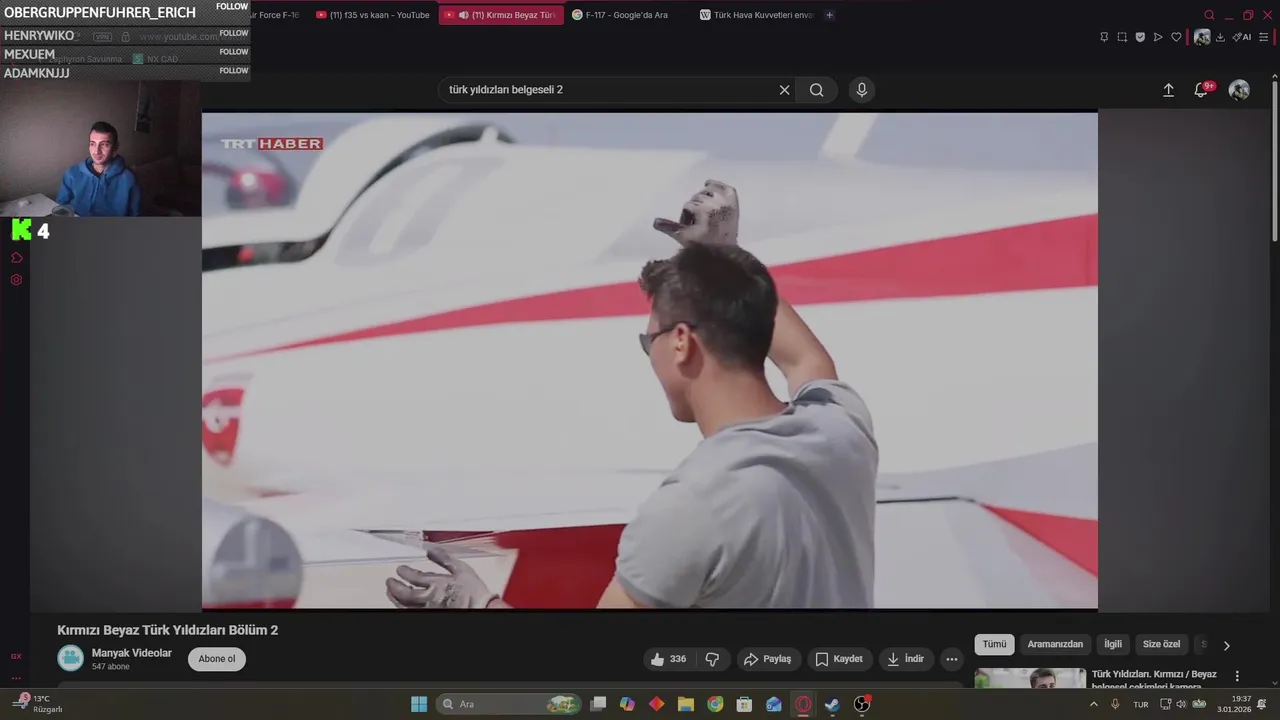Screen dimensions: 1280x720
Task: Open options menu for suggested video
Action: pyautogui.click(x=1237, y=676)
